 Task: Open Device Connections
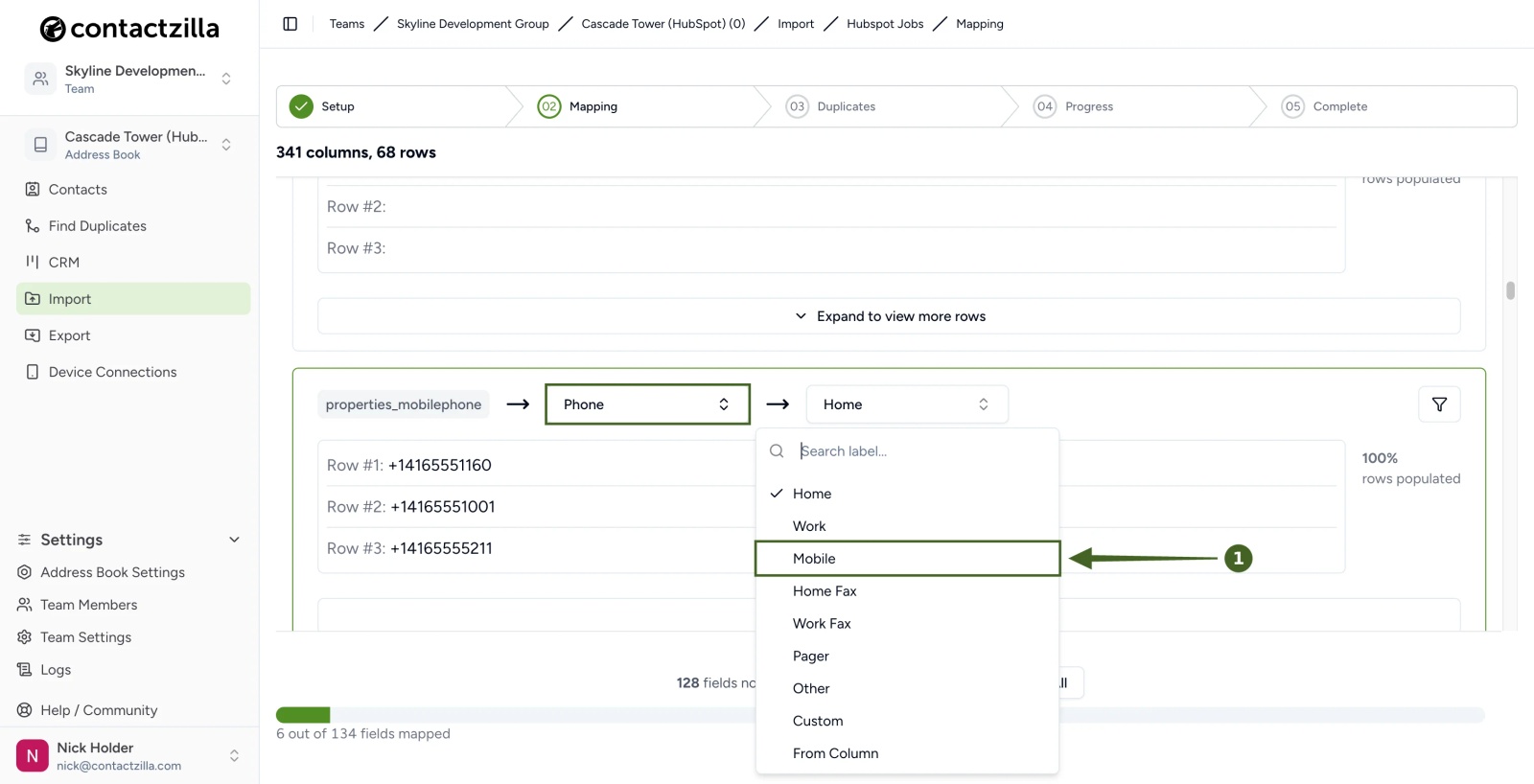[133, 372]
